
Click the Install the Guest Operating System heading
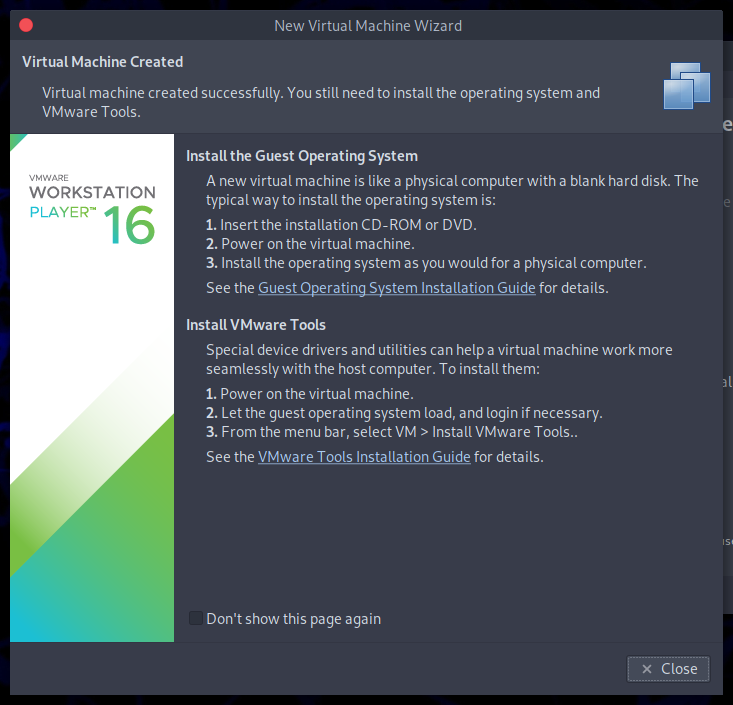pos(302,156)
